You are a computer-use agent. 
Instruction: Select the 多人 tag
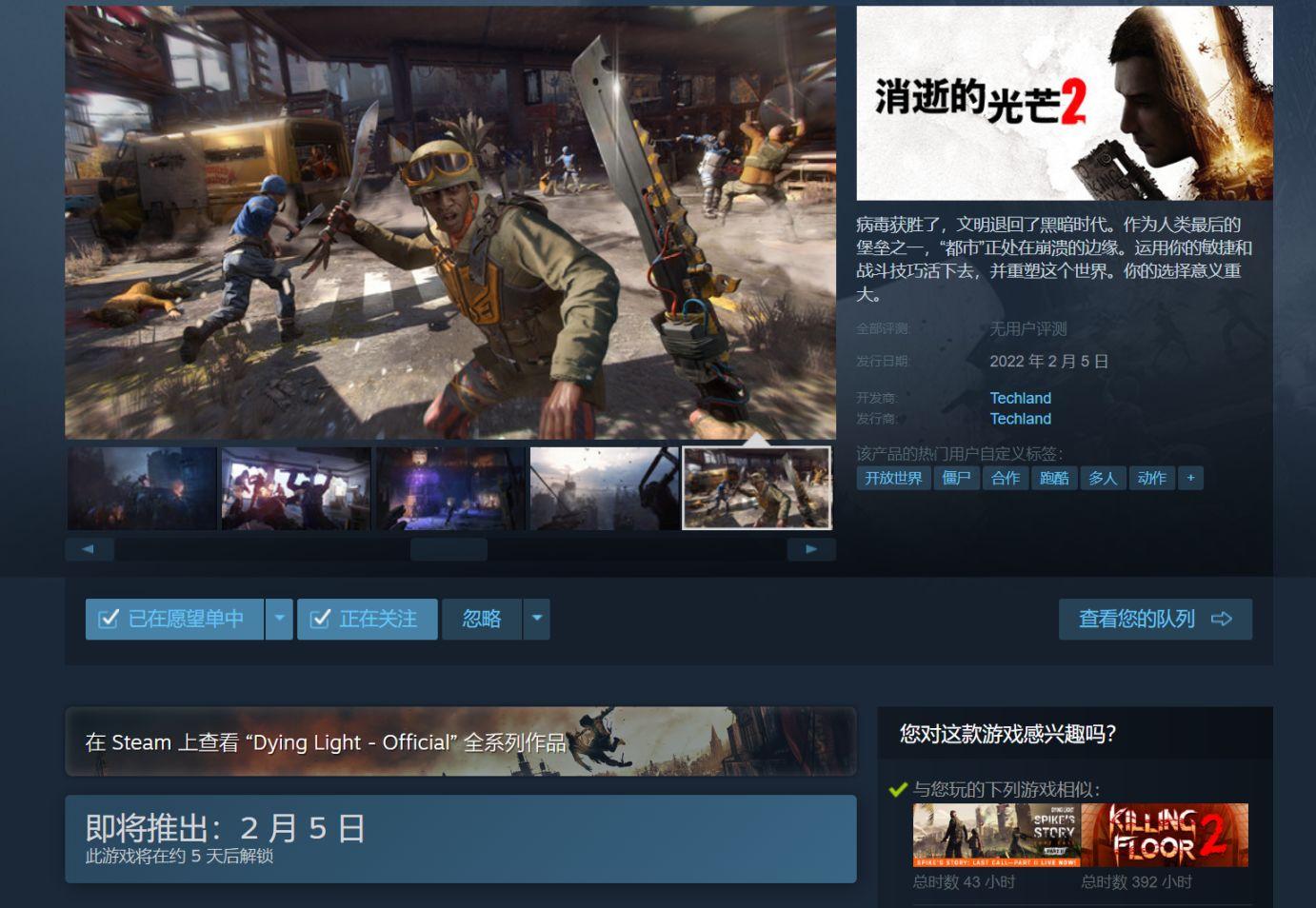(x=1103, y=478)
